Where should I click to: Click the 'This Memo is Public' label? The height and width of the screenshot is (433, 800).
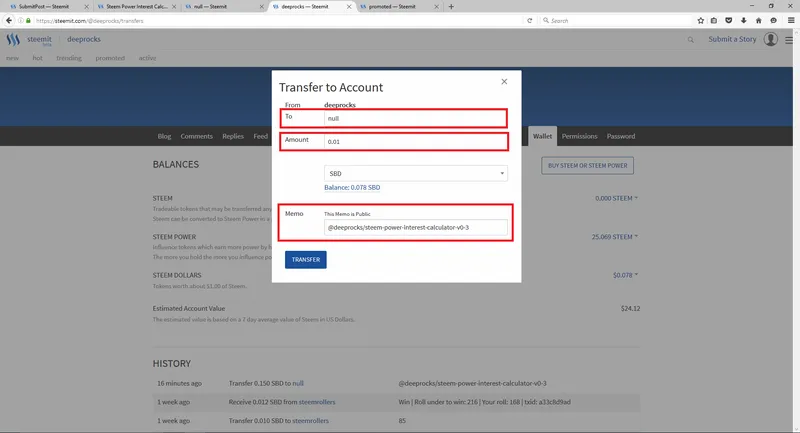pyautogui.click(x=347, y=214)
